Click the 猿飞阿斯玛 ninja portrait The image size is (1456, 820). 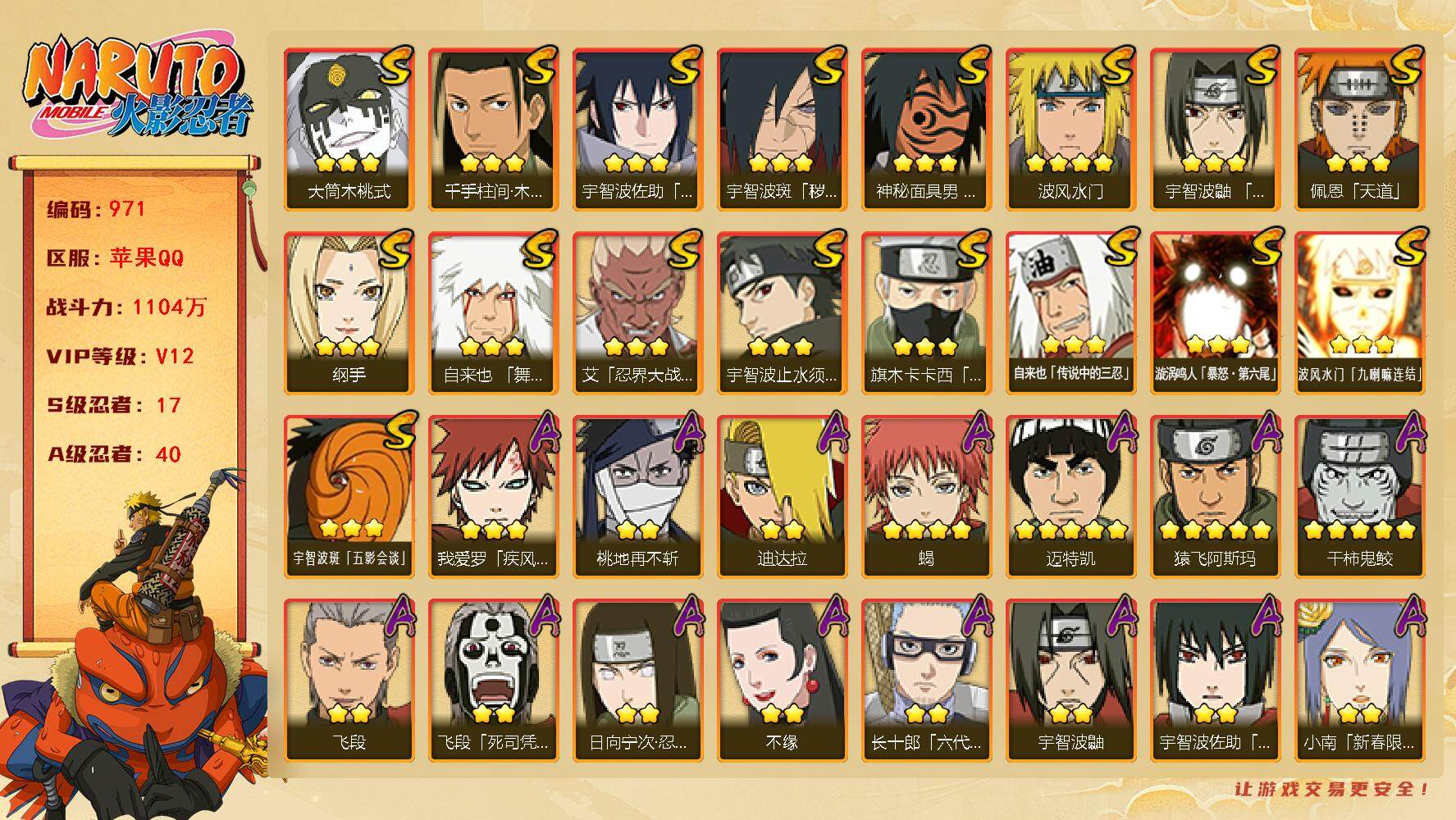click(1216, 496)
